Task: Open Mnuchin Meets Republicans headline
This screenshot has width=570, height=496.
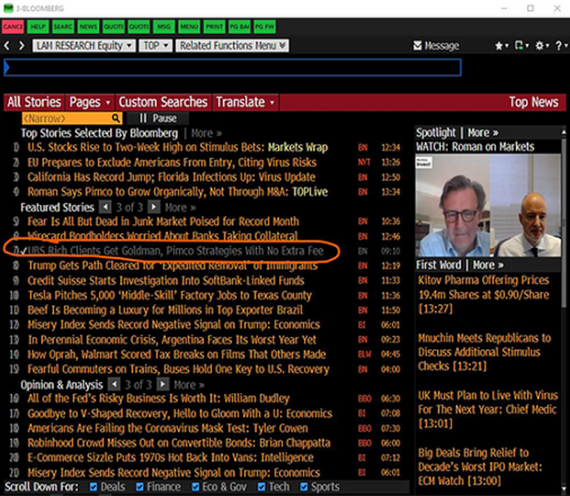Action: (x=484, y=352)
